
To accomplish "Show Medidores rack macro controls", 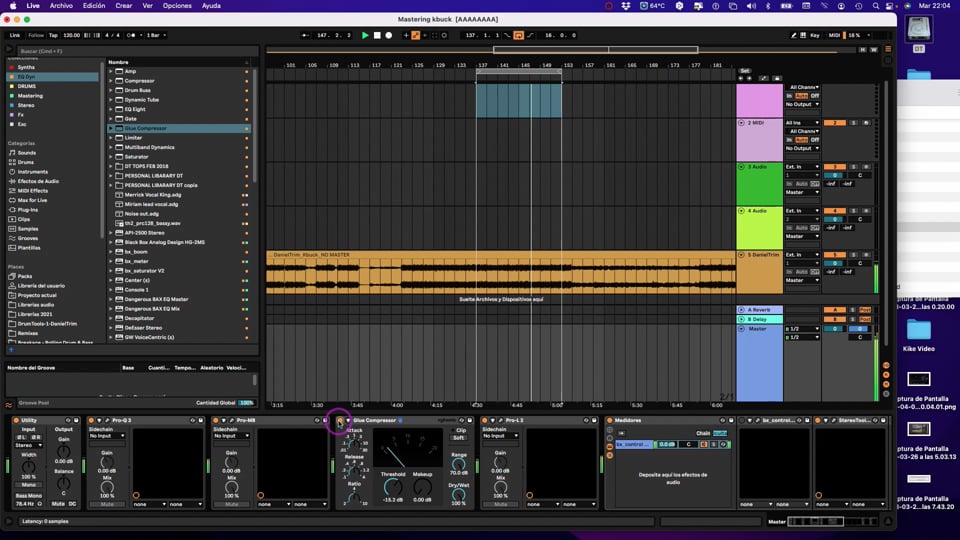I will click(x=609, y=430).
